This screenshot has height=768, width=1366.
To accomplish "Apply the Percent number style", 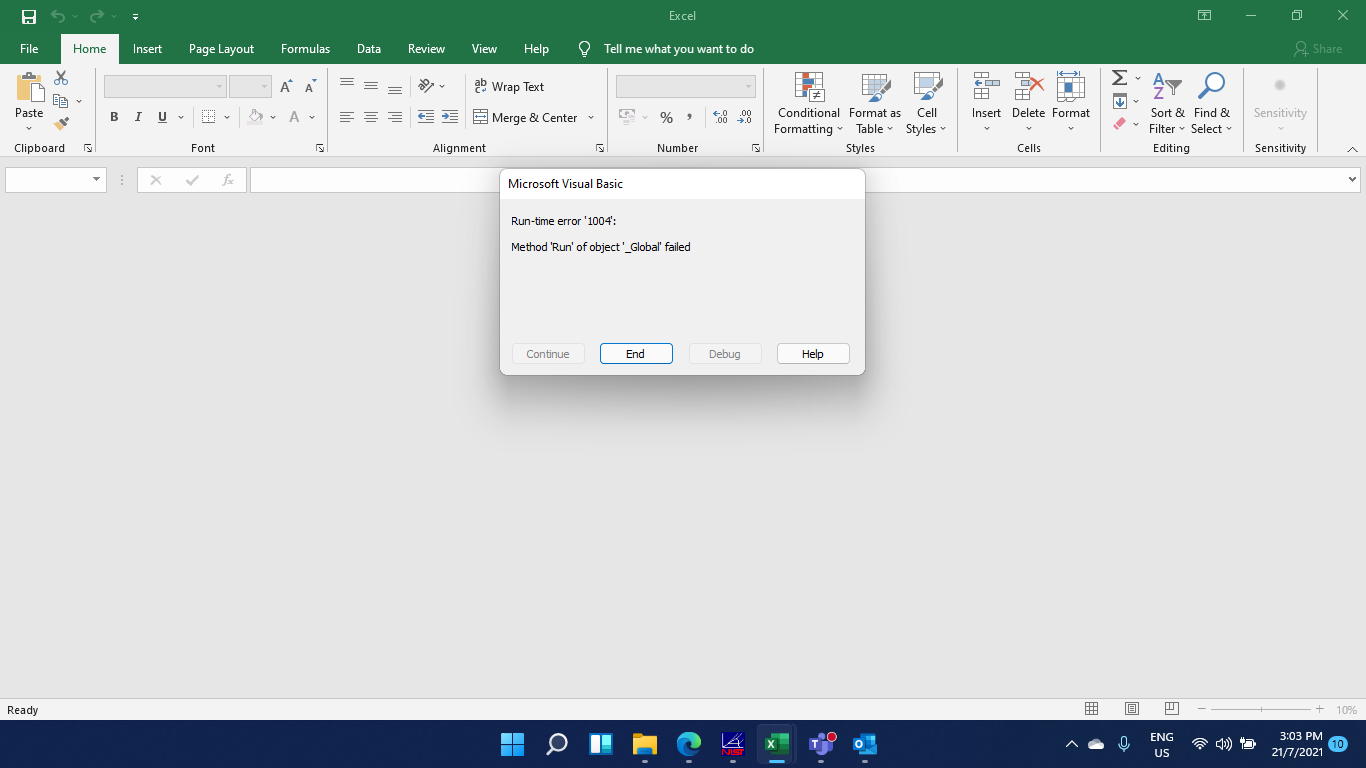I will (665, 117).
